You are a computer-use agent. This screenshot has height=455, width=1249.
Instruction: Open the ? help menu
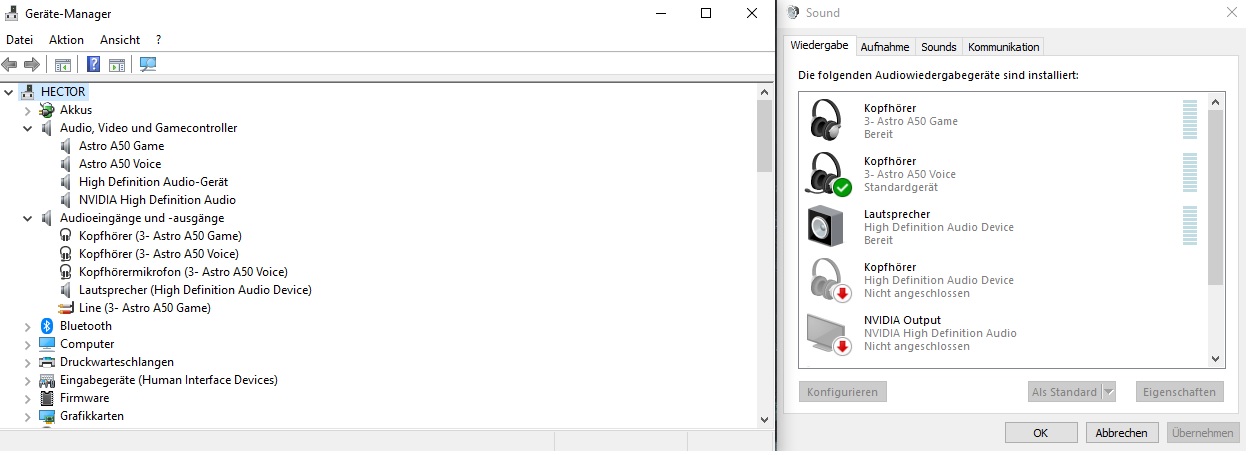tap(158, 40)
